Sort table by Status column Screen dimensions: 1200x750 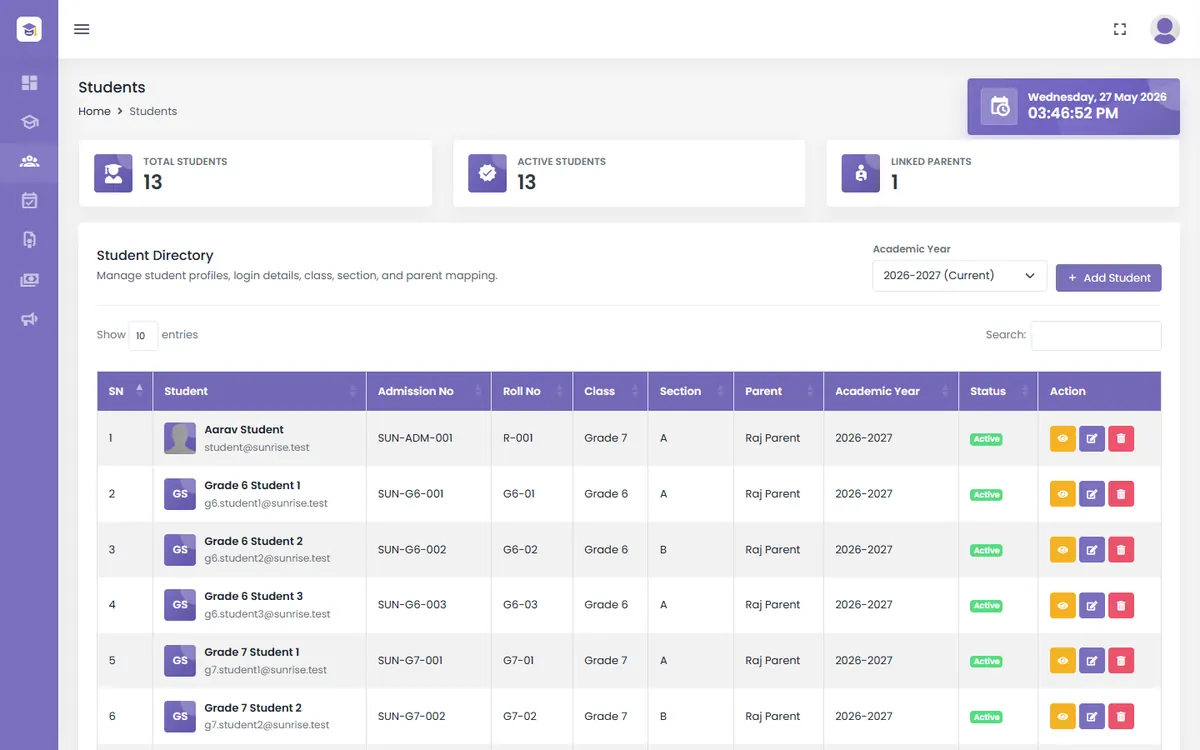(998, 391)
